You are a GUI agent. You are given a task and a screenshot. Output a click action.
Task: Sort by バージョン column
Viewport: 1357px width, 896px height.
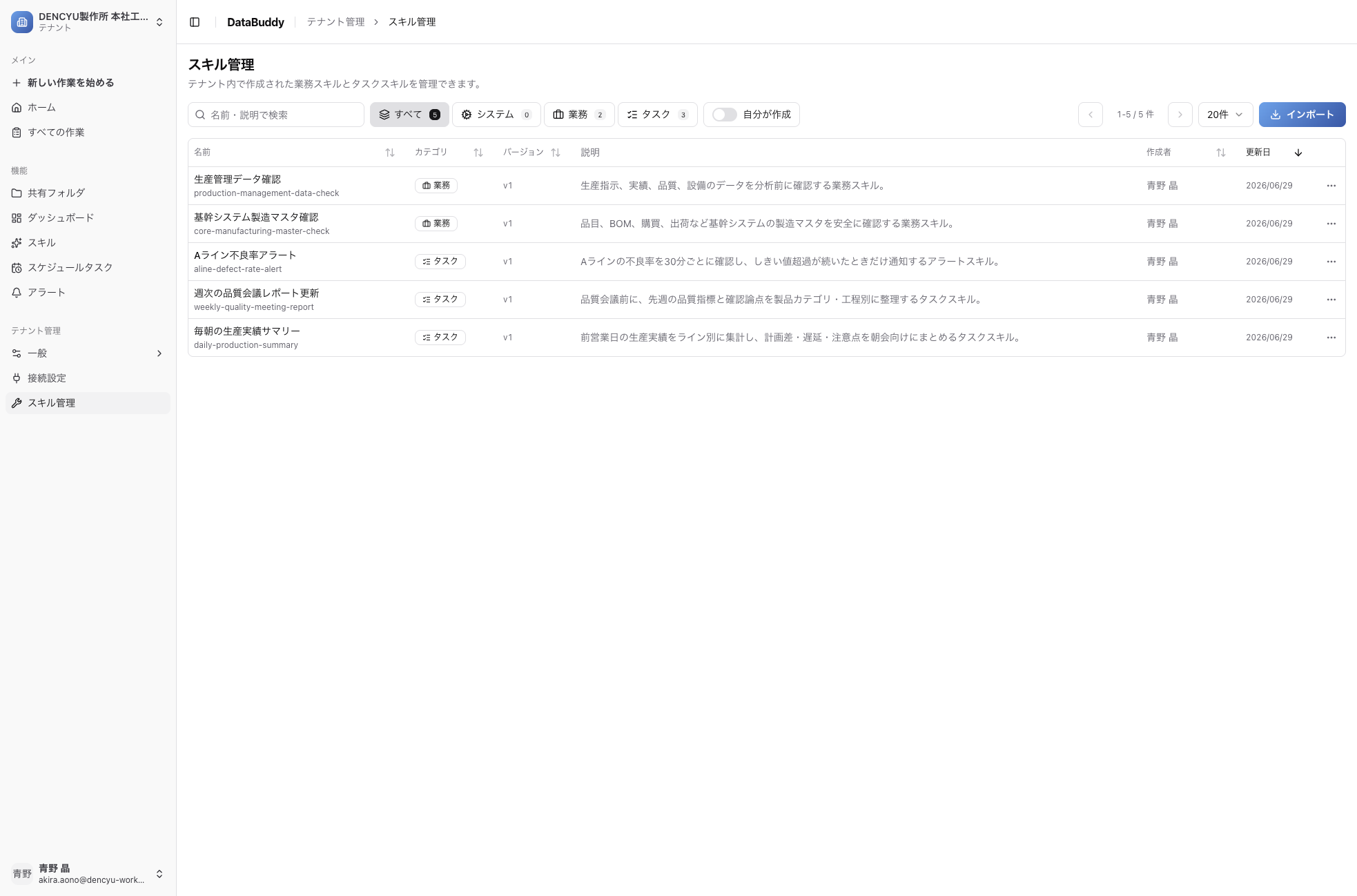click(556, 153)
